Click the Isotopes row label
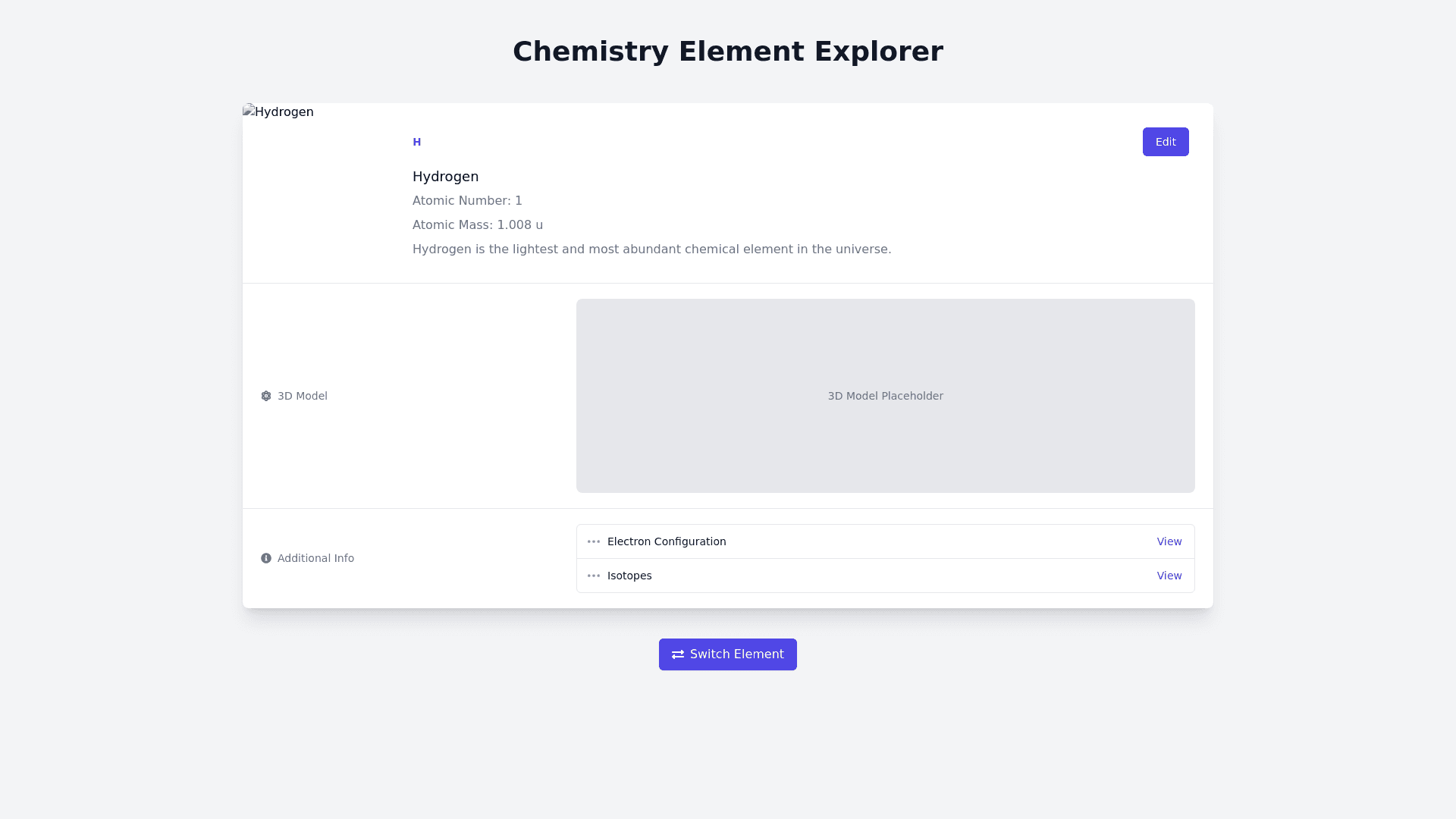This screenshot has height=819, width=1456. click(x=629, y=576)
